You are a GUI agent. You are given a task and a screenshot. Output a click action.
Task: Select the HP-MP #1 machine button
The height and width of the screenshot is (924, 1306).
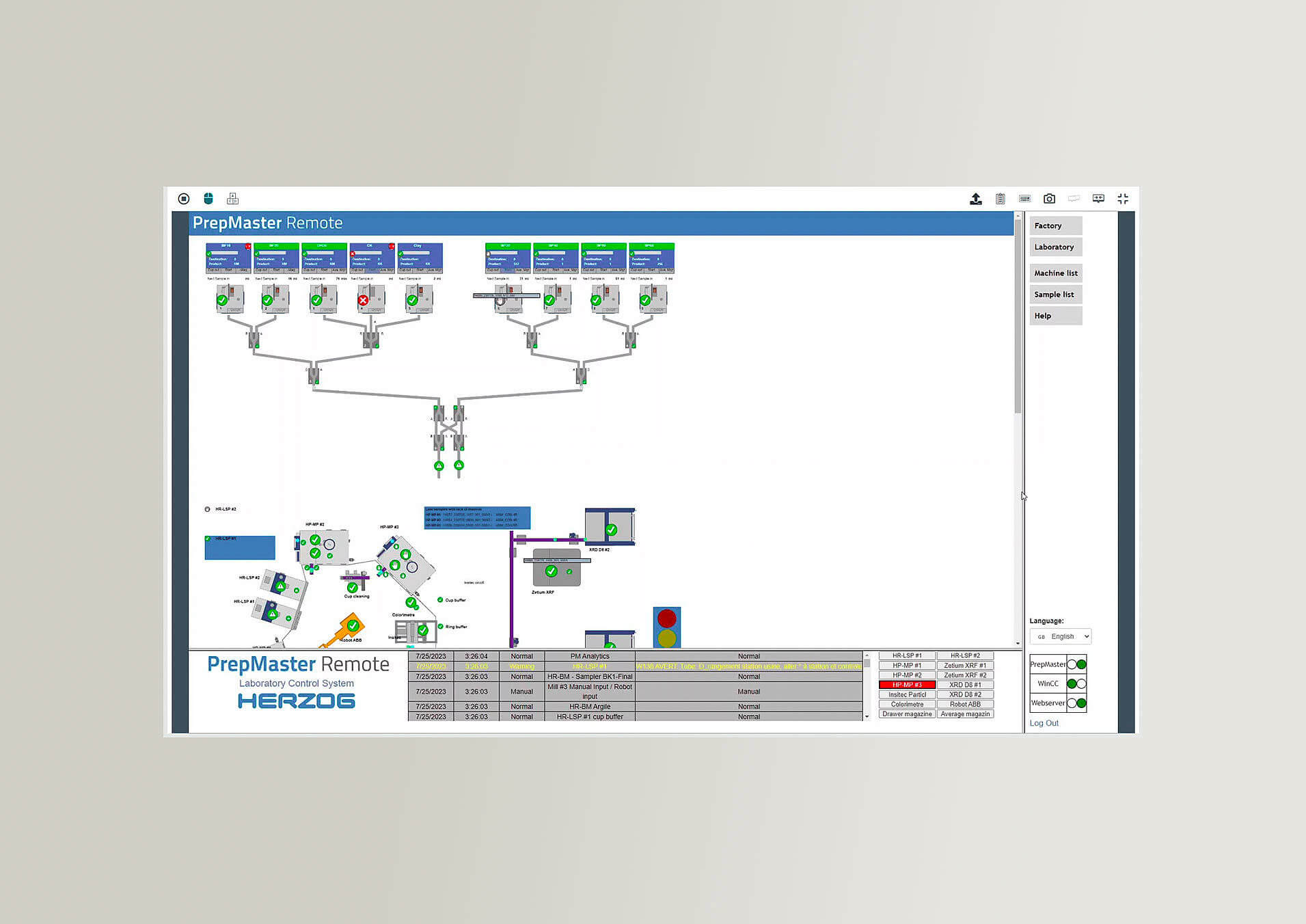tap(907, 665)
